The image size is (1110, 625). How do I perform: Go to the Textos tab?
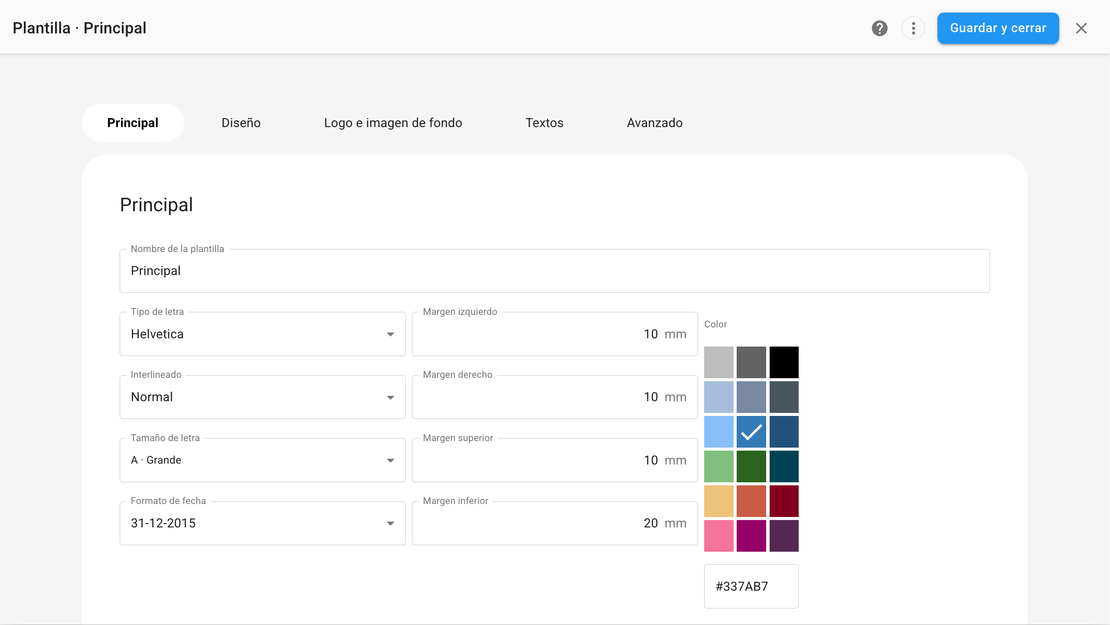coord(544,123)
